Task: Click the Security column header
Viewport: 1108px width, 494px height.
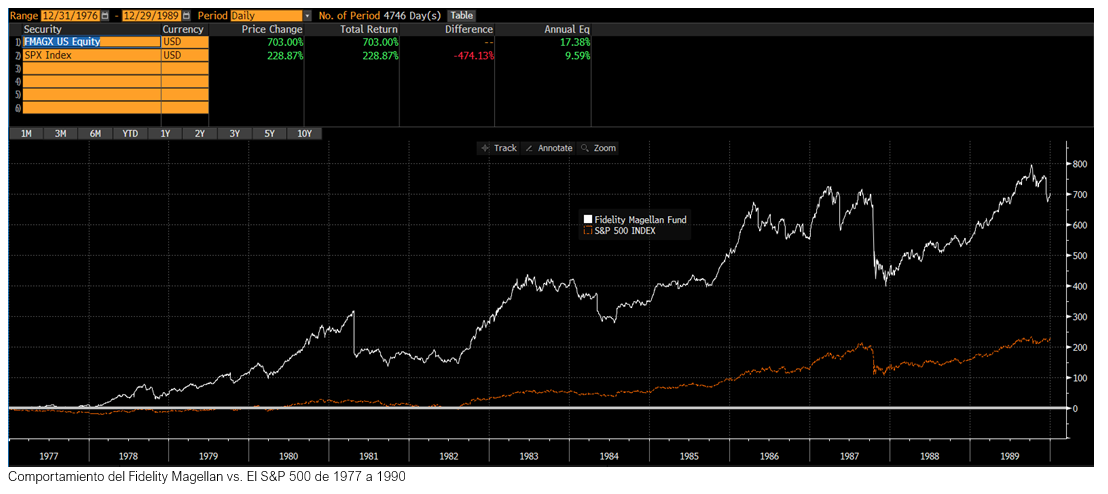Action: 42,29
